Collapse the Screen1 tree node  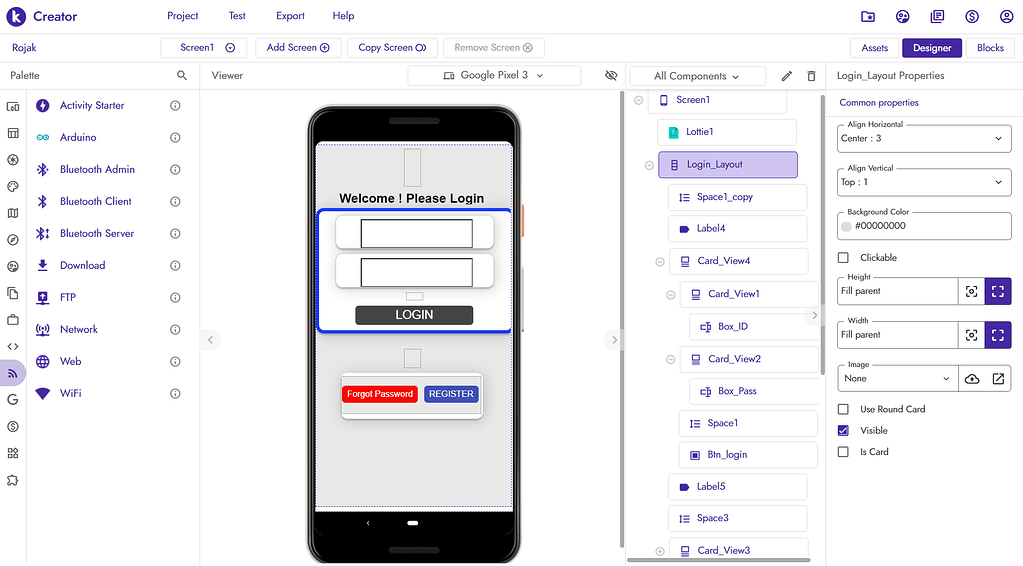click(639, 100)
